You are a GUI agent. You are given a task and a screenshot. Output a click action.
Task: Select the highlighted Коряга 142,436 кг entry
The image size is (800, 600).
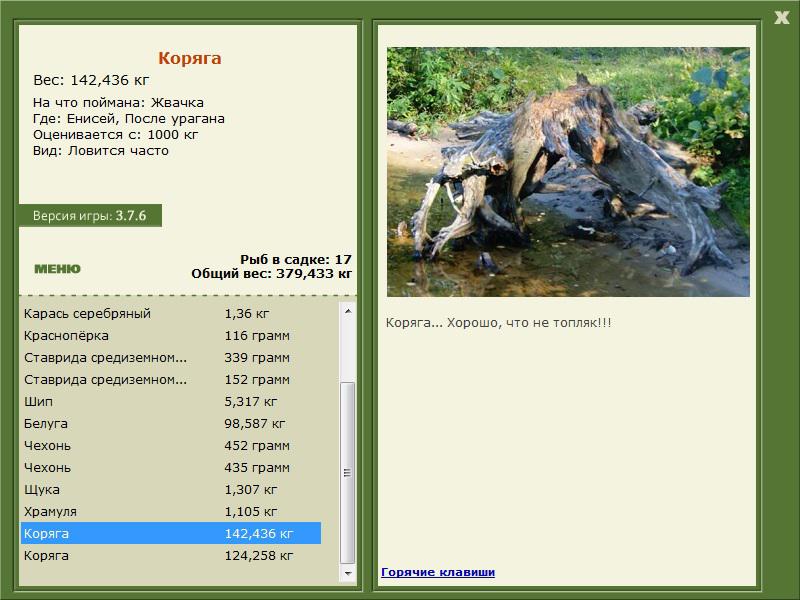171,533
